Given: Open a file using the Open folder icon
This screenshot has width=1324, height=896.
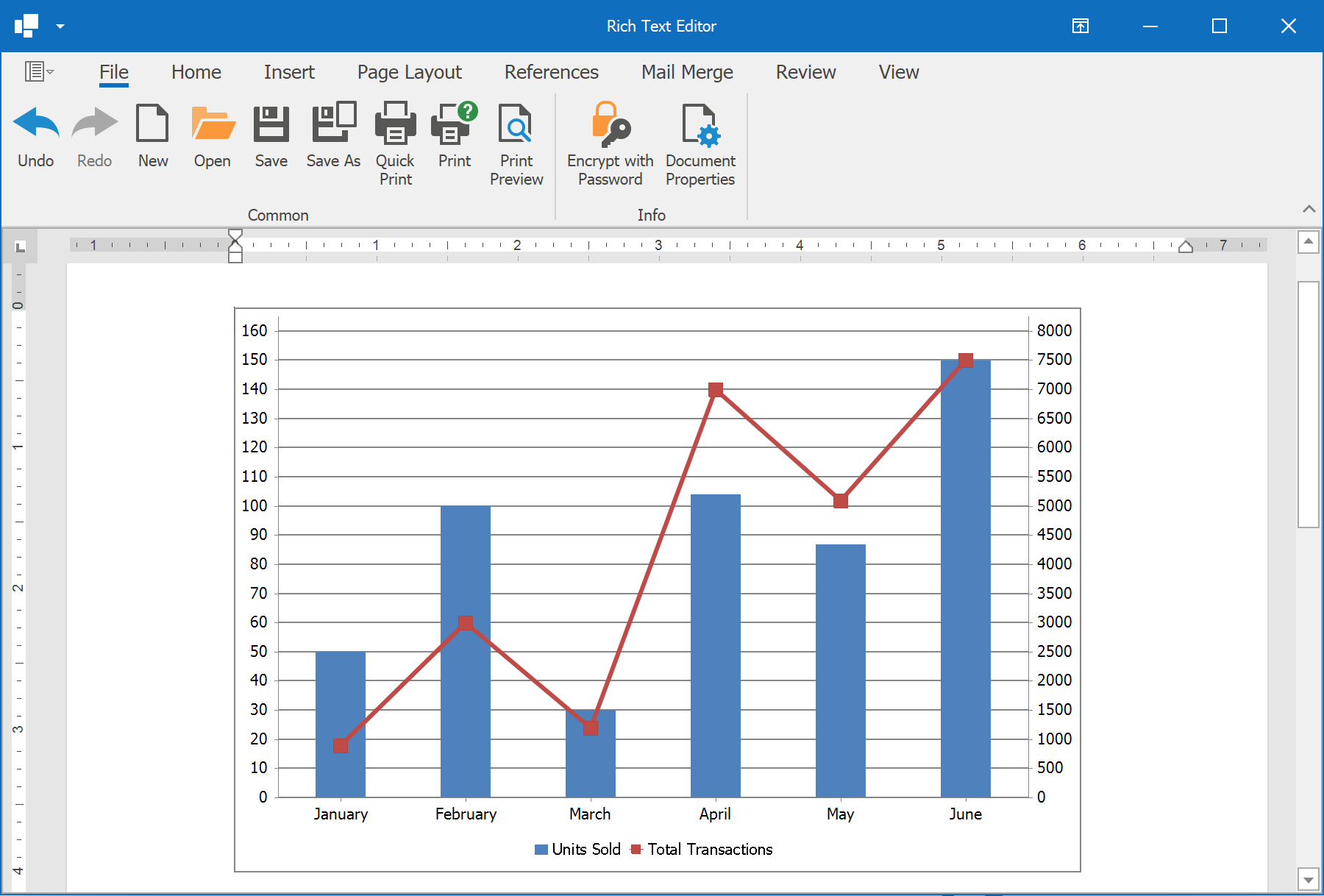Looking at the screenshot, I should (212, 124).
